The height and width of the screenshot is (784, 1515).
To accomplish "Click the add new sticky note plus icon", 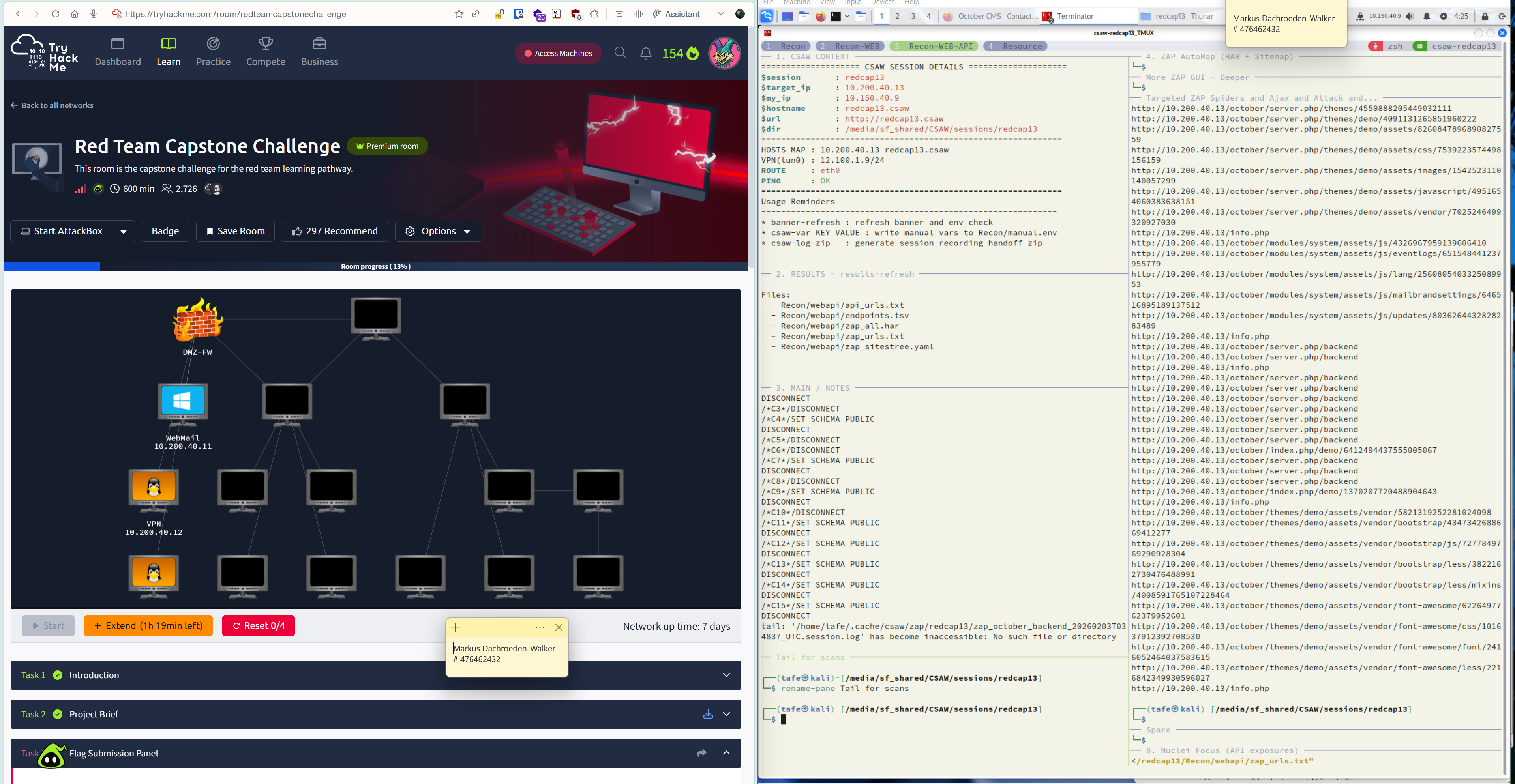I will (456, 627).
